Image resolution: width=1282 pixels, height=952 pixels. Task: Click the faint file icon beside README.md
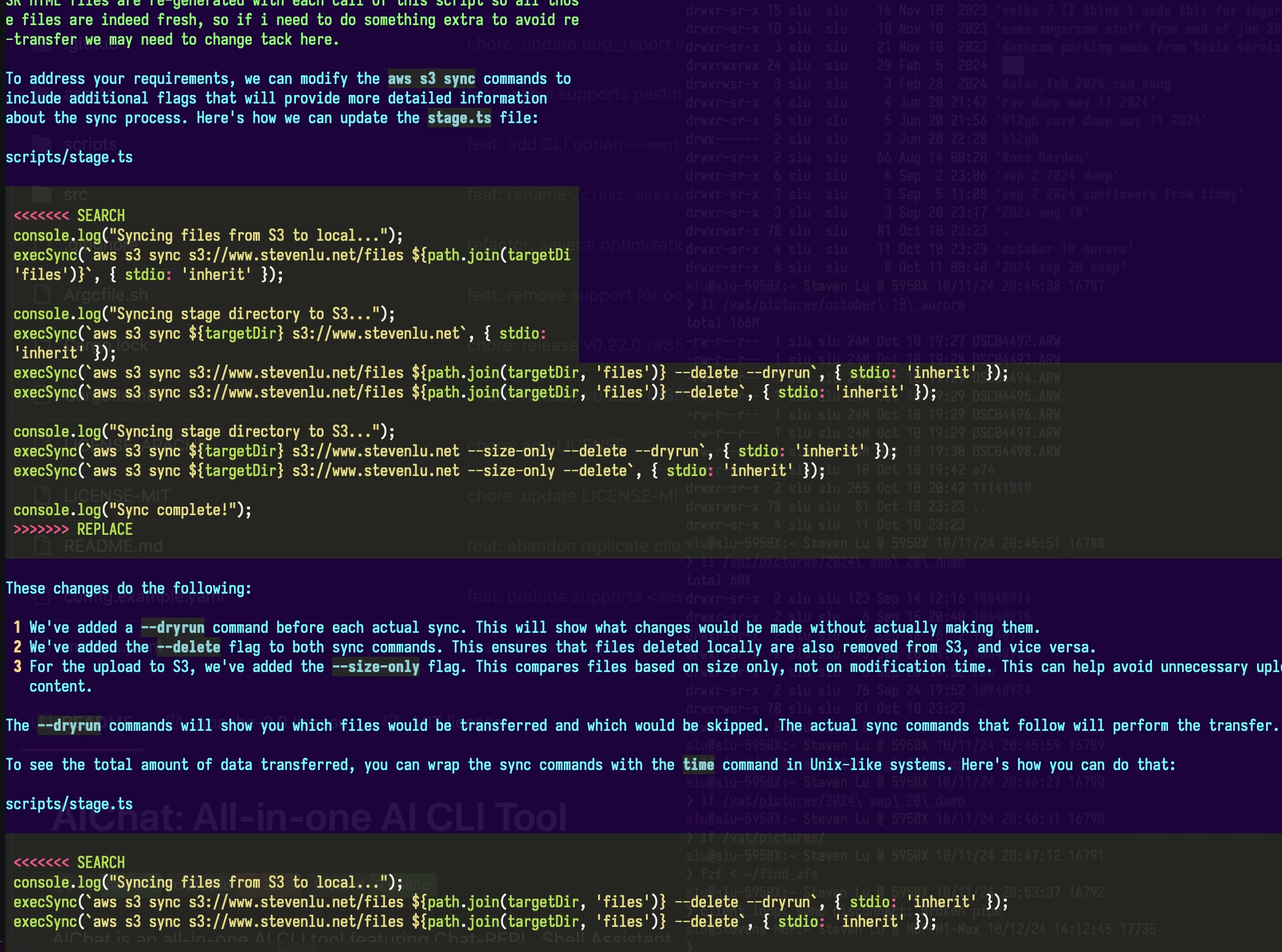pos(42,545)
